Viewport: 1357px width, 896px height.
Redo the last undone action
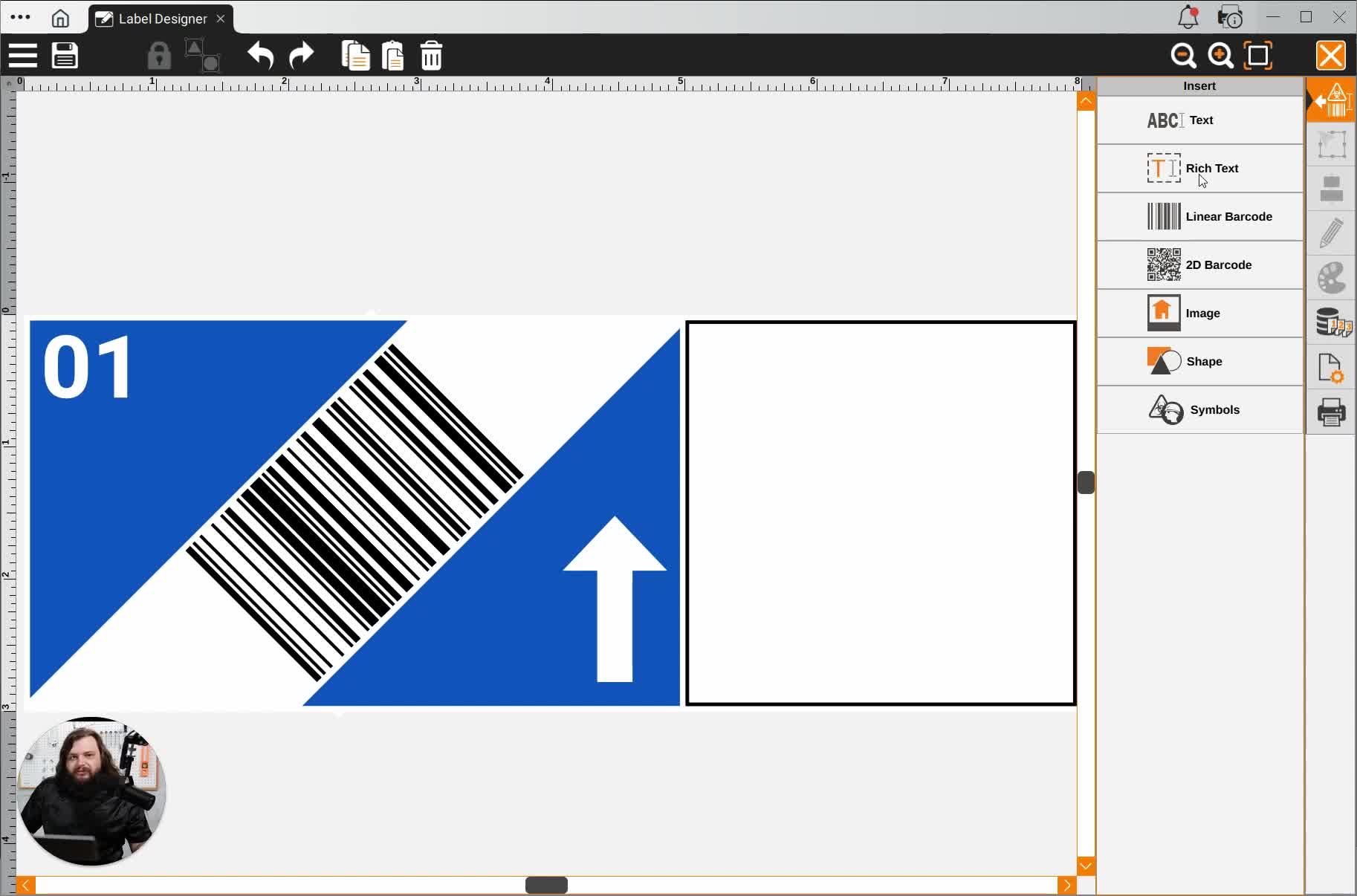point(301,56)
